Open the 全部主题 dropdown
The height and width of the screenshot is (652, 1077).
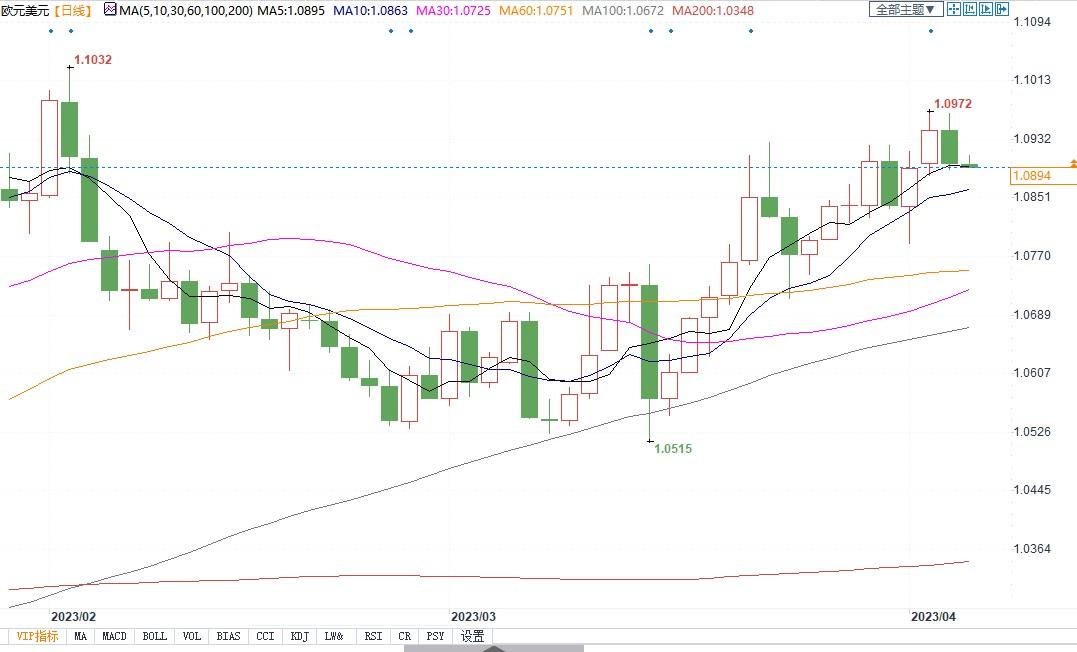tap(905, 10)
